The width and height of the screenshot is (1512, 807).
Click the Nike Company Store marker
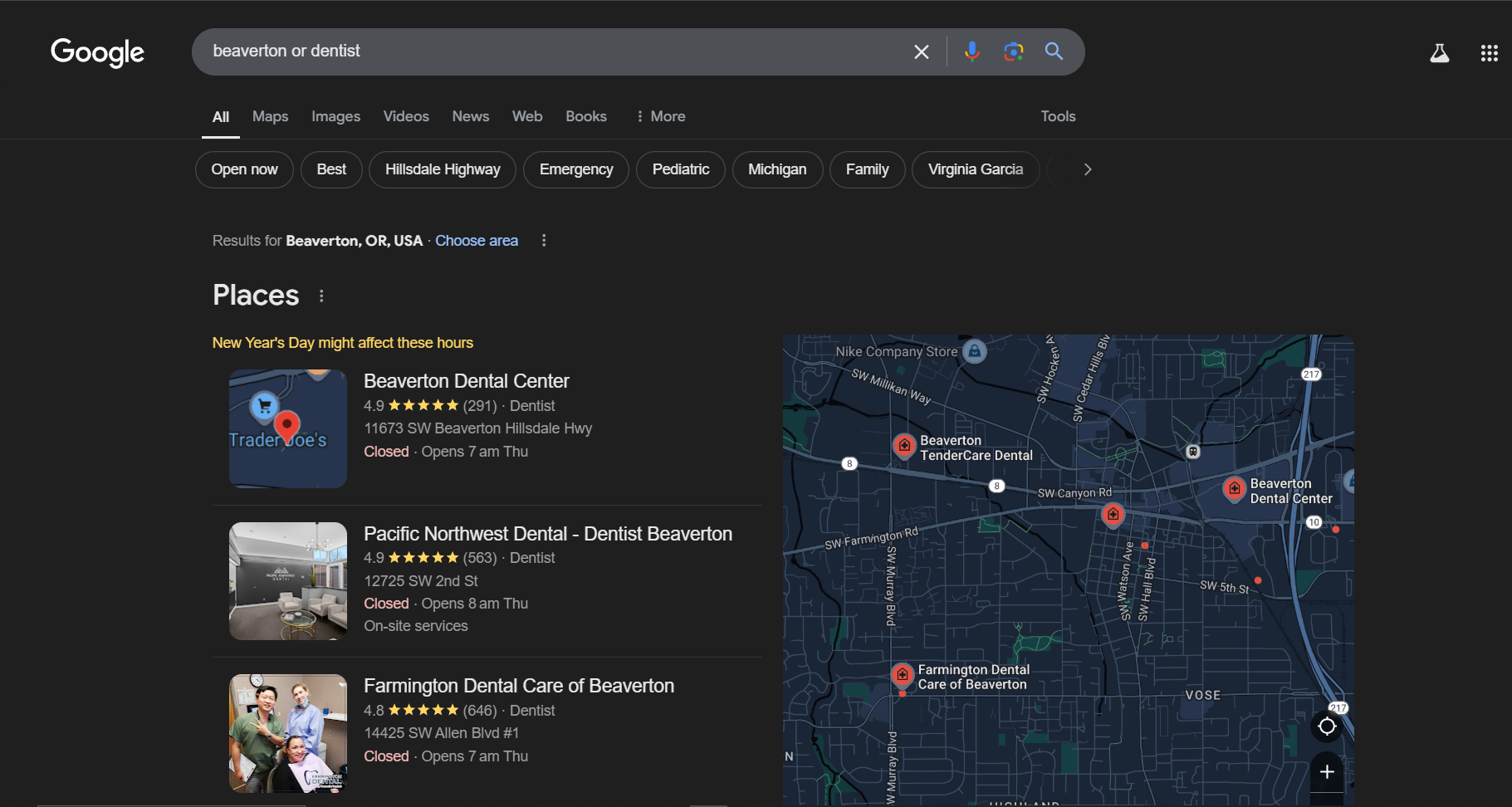pos(975,351)
